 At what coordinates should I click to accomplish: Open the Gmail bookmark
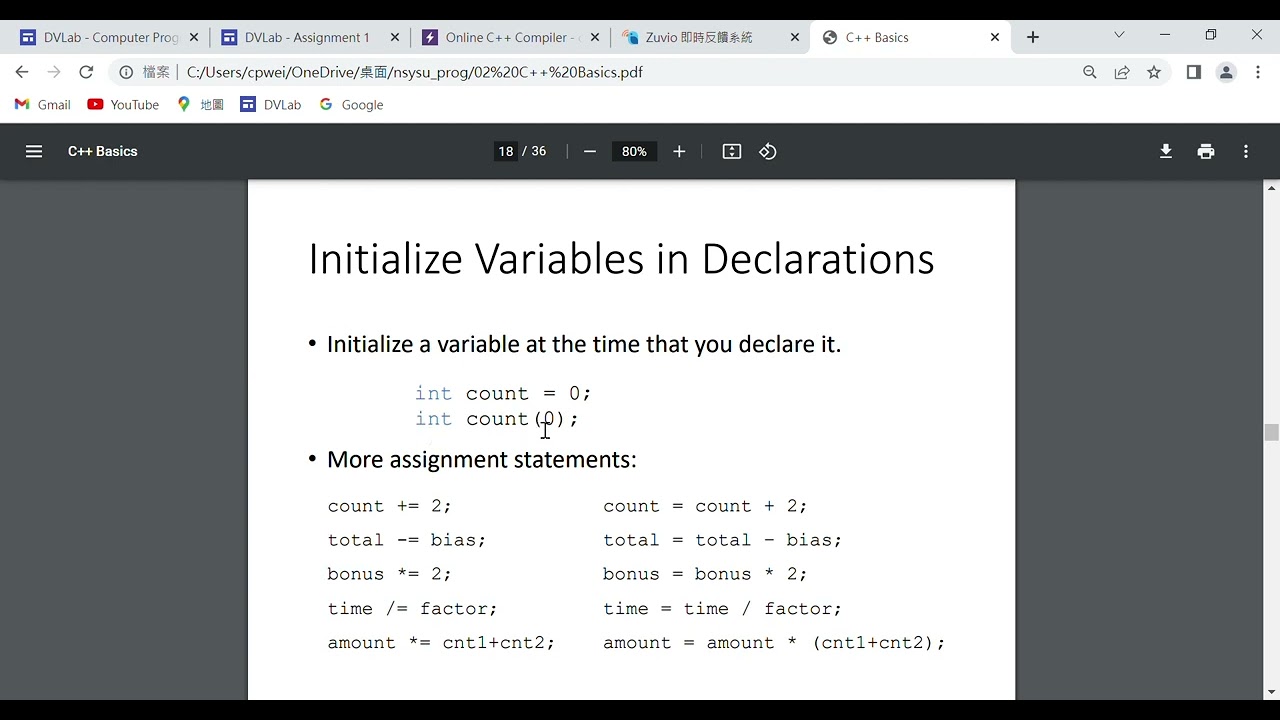coord(43,105)
